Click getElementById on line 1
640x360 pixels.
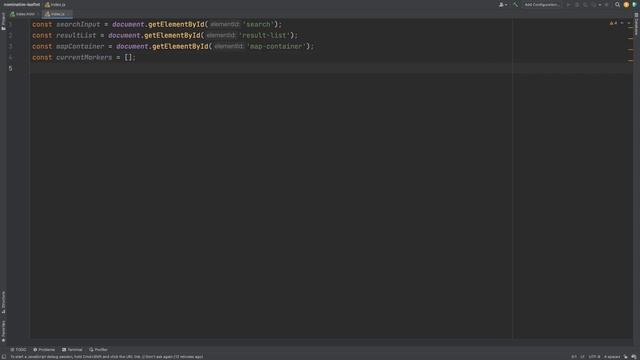click(176, 24)
